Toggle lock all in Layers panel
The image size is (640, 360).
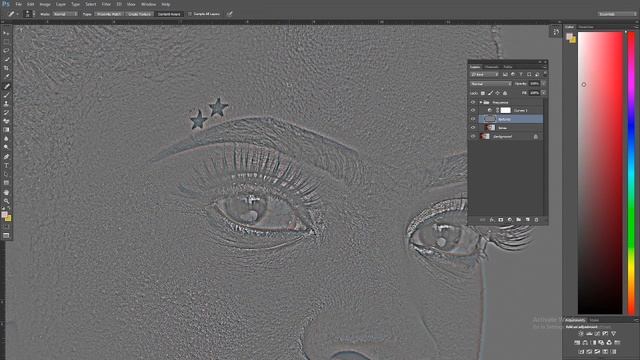point(505,93)
